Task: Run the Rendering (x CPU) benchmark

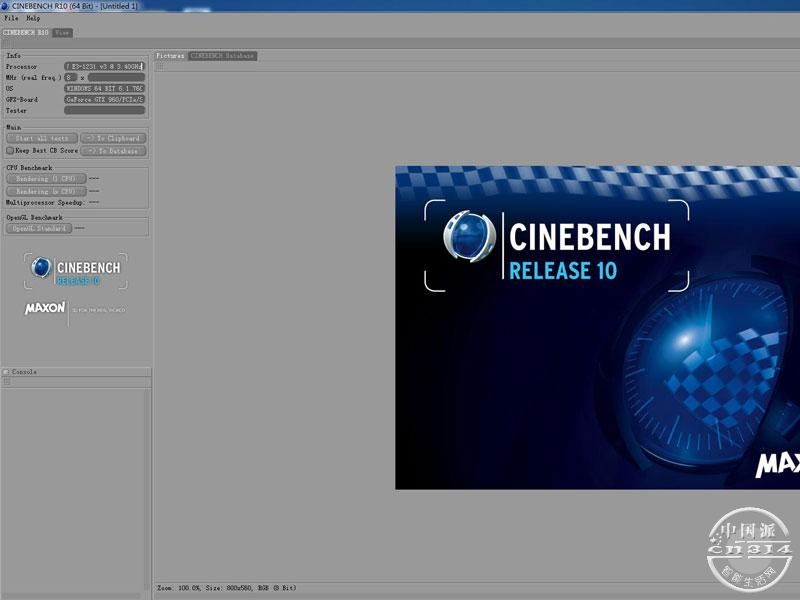Action: (x=46, y=191)
